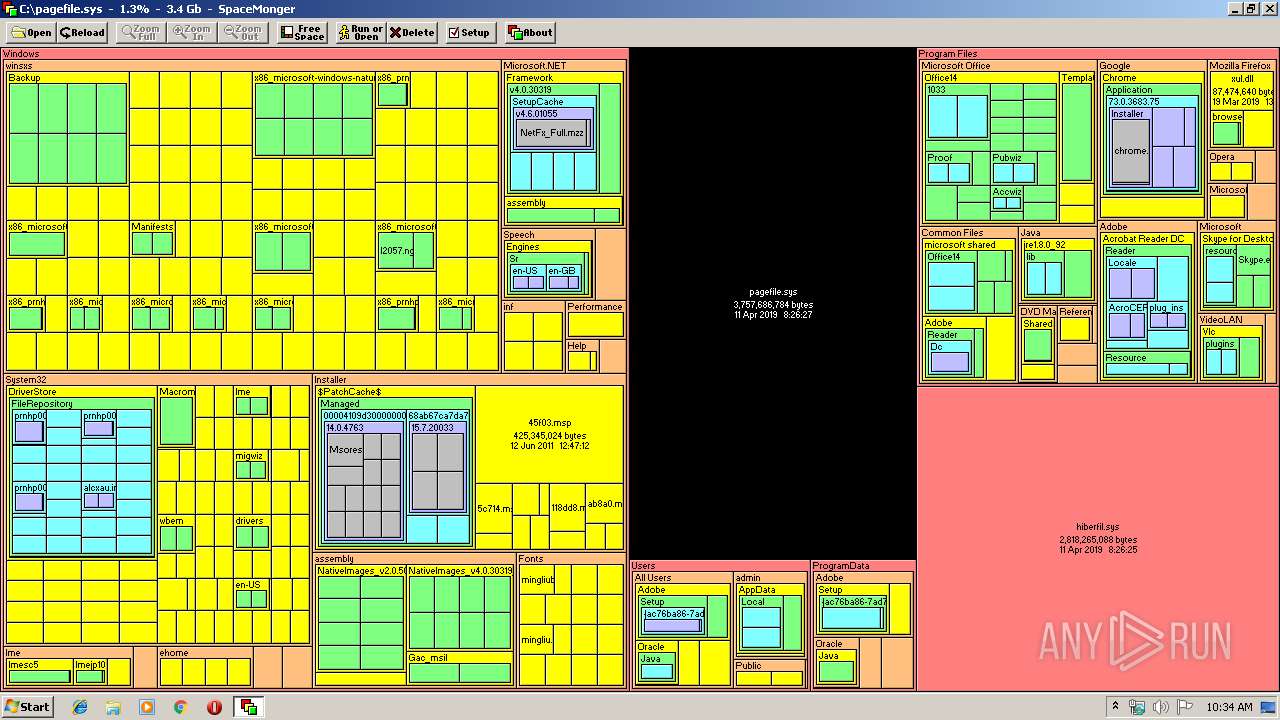
Task: Select the Performance folder label
Action: pos(595,307)
